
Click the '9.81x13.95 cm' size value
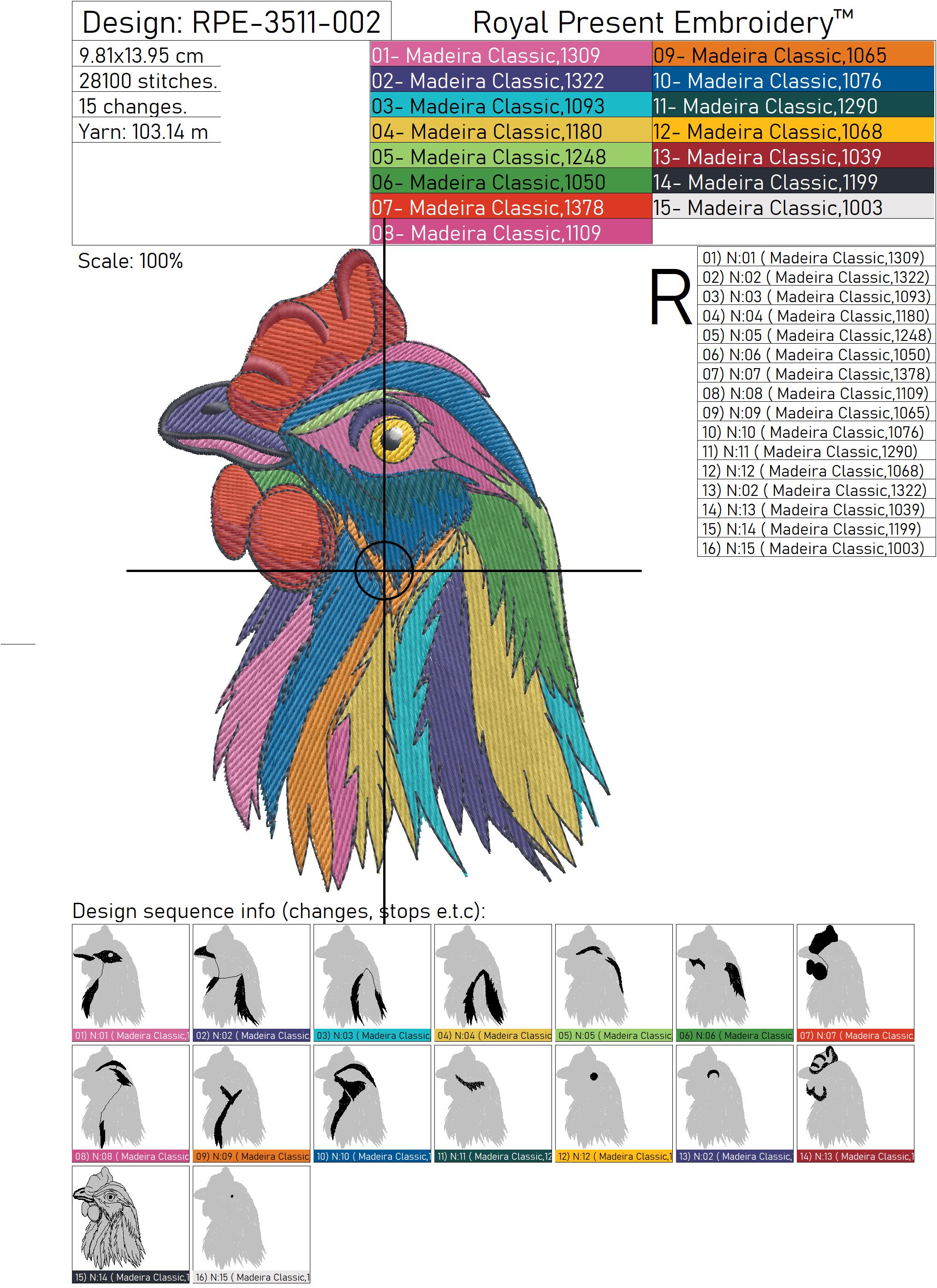point(141,56)
